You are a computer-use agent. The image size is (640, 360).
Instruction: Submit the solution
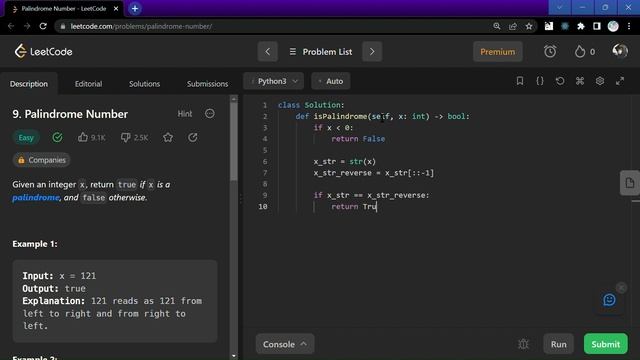click(x=606, y=344)
